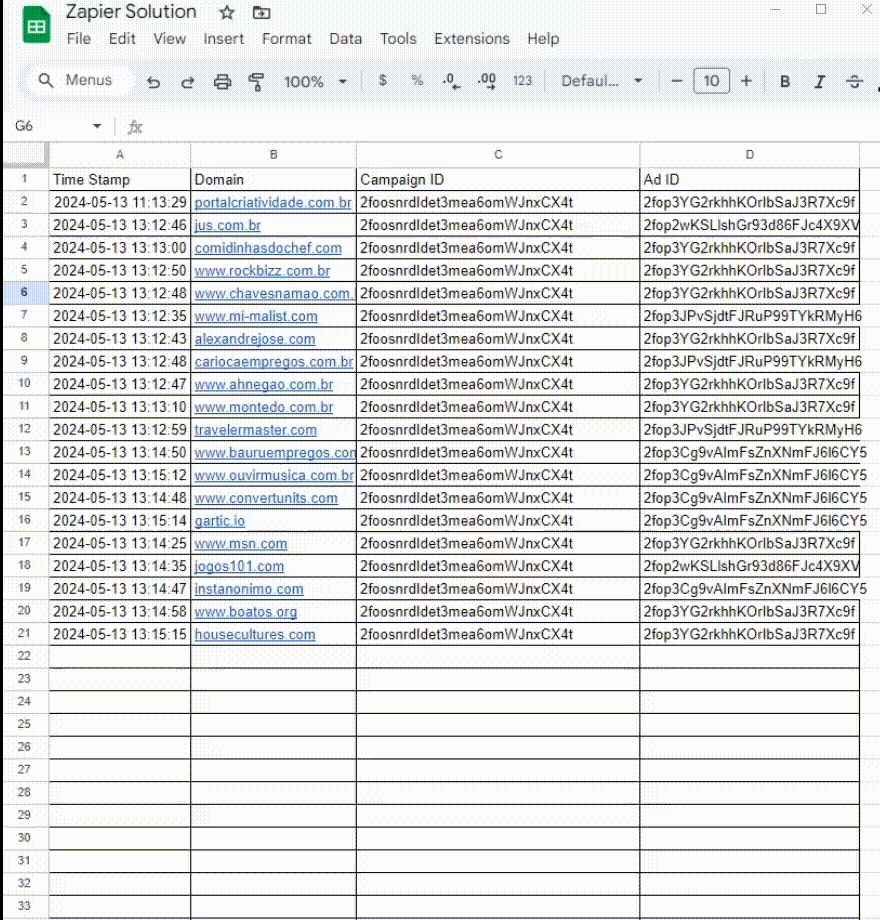
Task: Format as currency with dollar icon
Action: point(383,81)
